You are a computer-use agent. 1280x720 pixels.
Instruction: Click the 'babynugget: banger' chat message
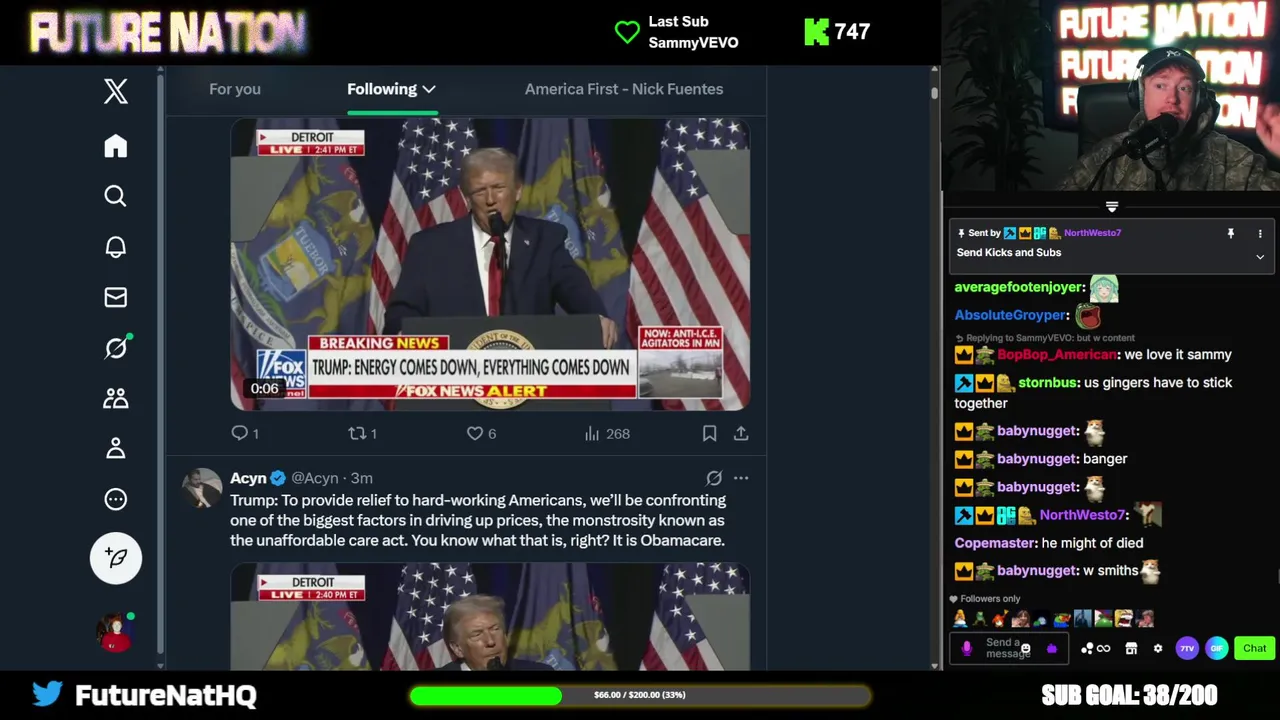tap(1041, 459)
